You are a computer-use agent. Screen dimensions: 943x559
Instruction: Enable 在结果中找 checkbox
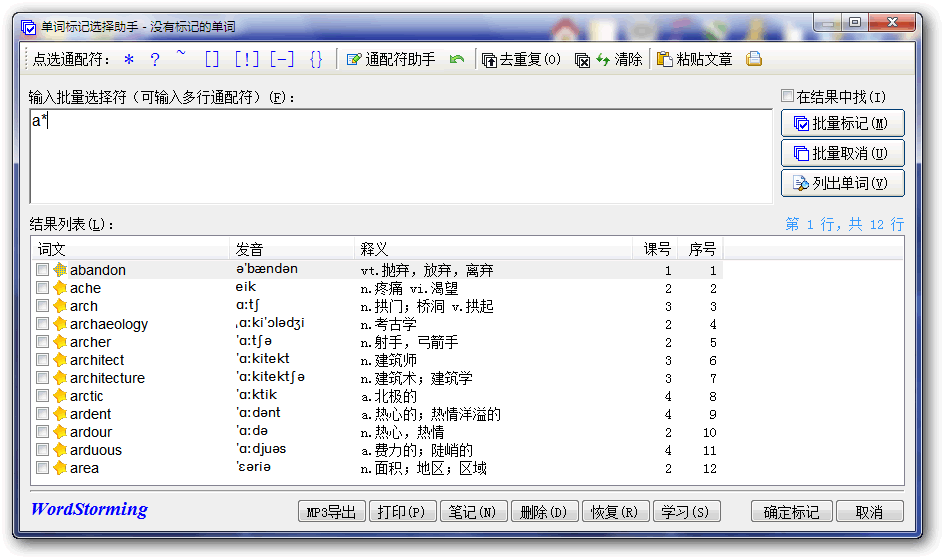coord(788,97)
